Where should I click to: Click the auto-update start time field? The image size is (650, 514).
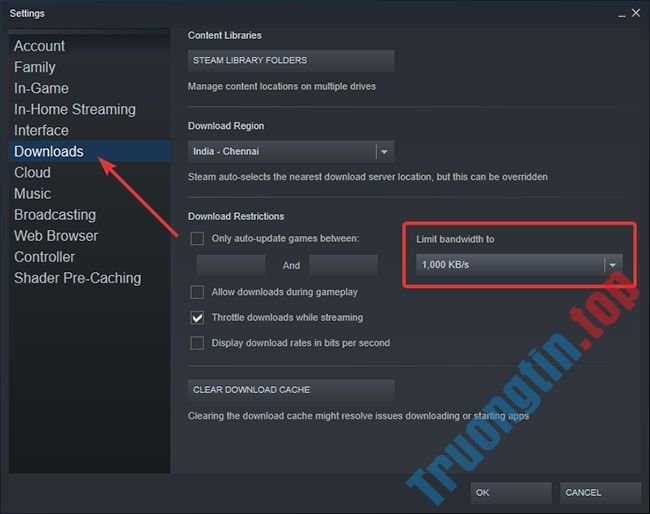click(230, 265)
